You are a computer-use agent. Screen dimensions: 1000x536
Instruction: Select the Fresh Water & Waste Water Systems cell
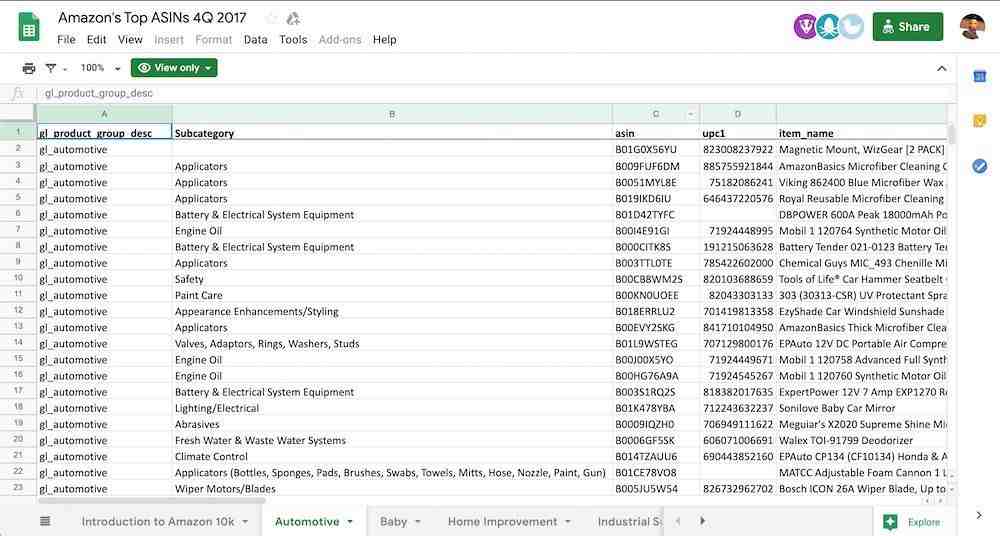click(x=392, y=440)
